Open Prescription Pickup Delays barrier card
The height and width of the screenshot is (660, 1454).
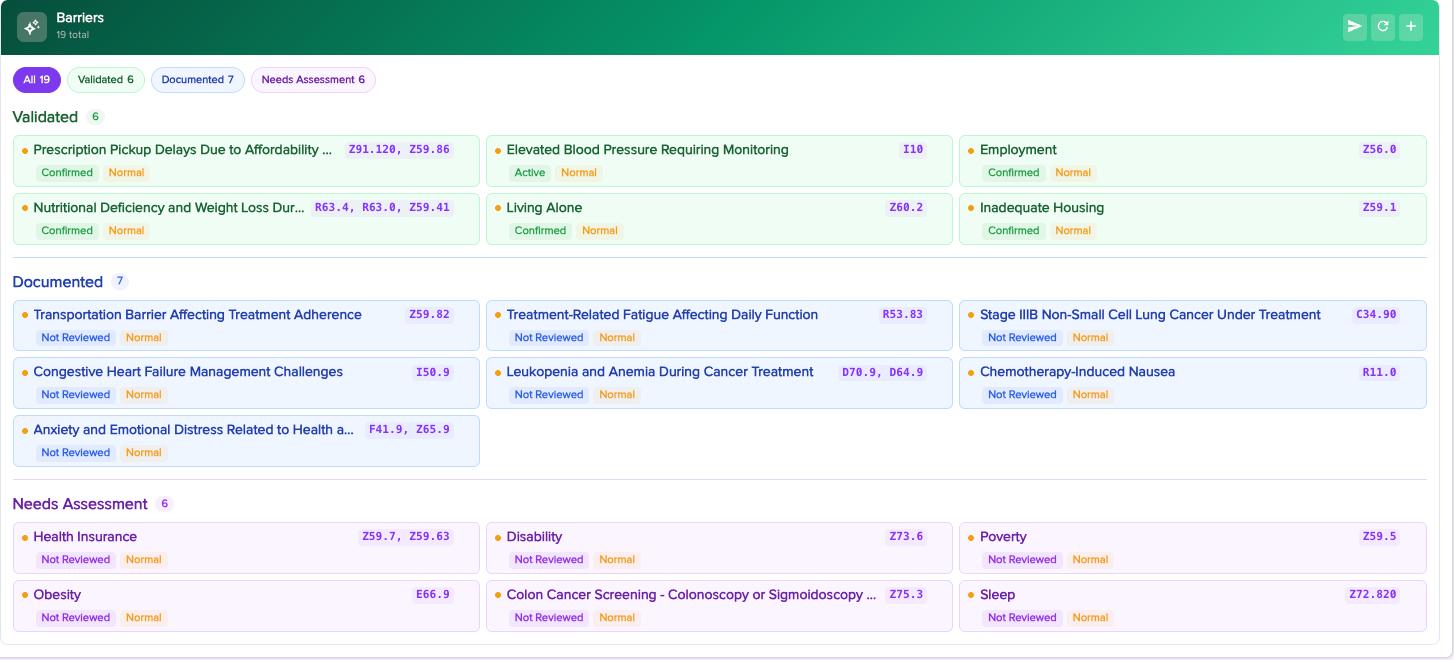246,161
